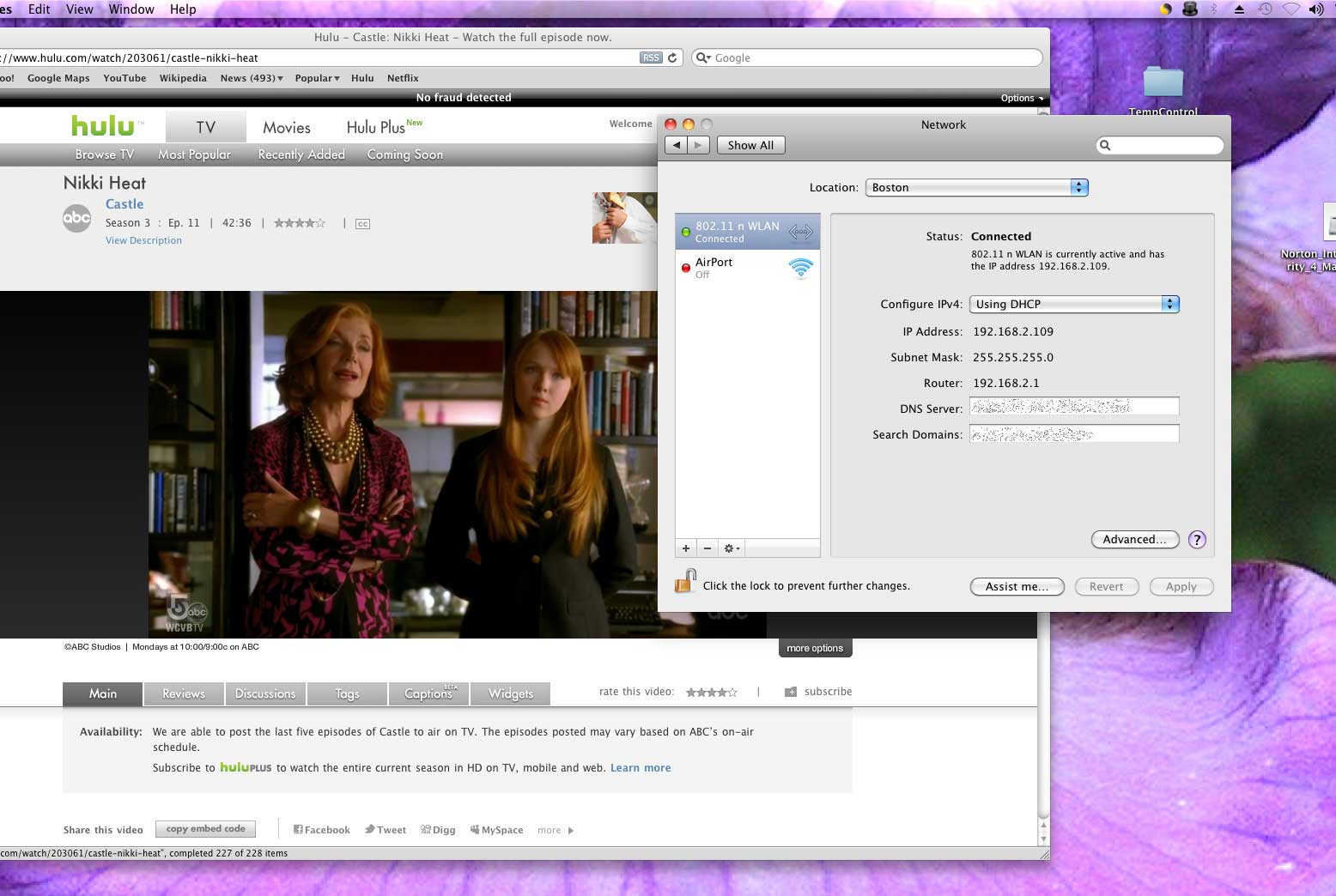Open the Help menu
This screenshot has height=896, width=1336.
click(x=183, y=9)
